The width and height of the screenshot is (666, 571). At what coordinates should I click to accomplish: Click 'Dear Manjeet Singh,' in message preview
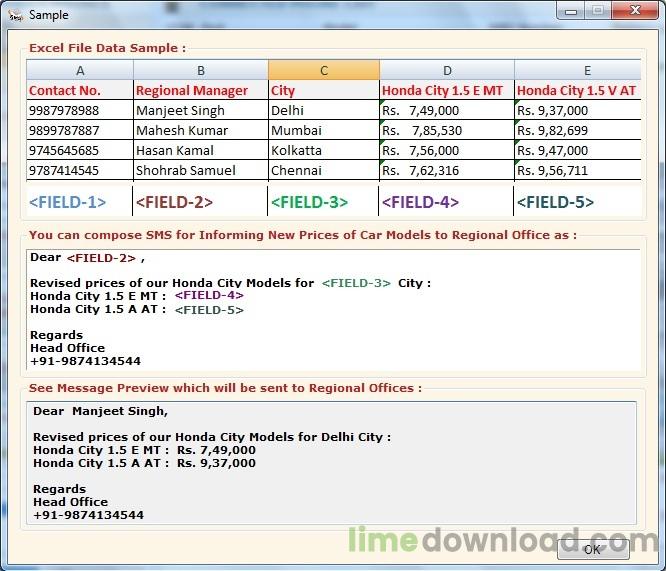[x=100, y=411]
